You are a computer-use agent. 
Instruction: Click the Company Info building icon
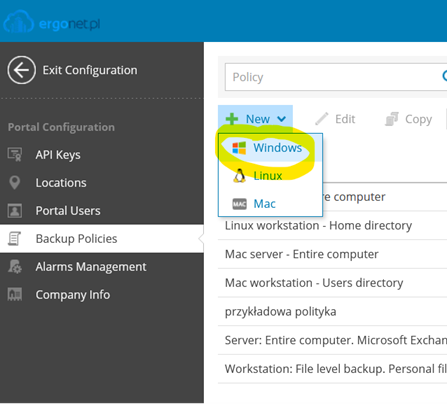pos(15,295)
